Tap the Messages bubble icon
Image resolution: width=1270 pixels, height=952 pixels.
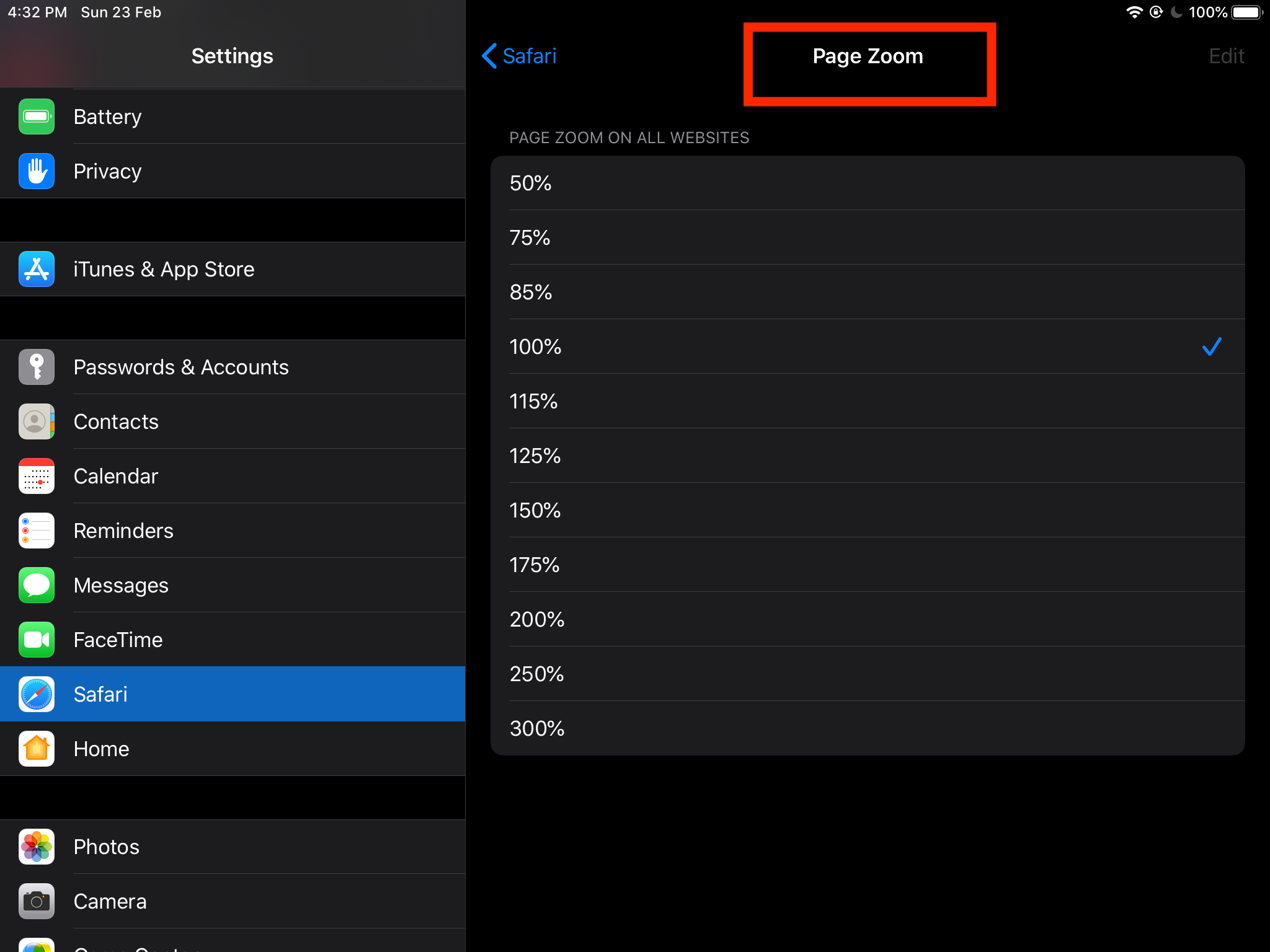(37, 585)
